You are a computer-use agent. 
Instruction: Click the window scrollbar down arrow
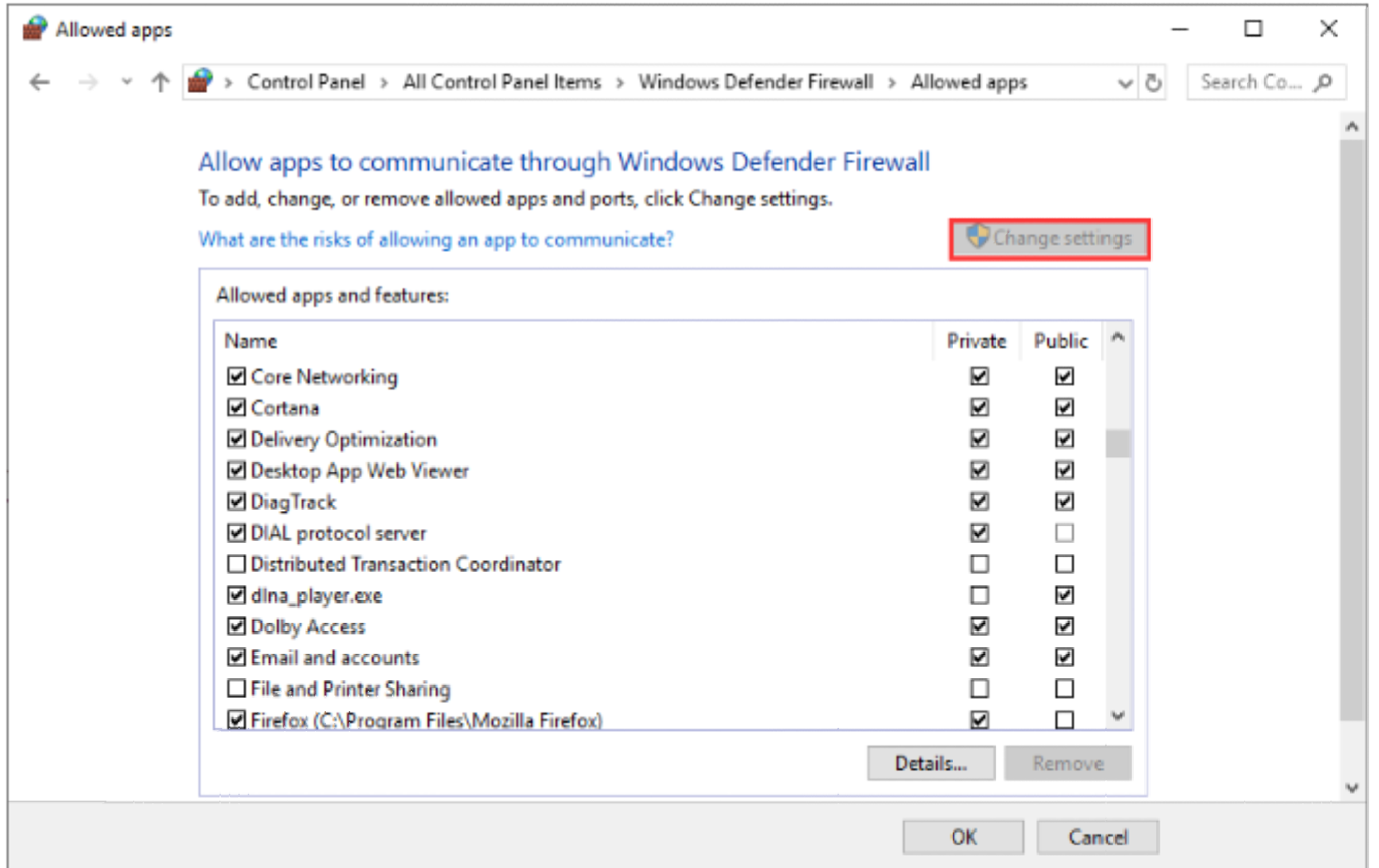coord(1352,787)
